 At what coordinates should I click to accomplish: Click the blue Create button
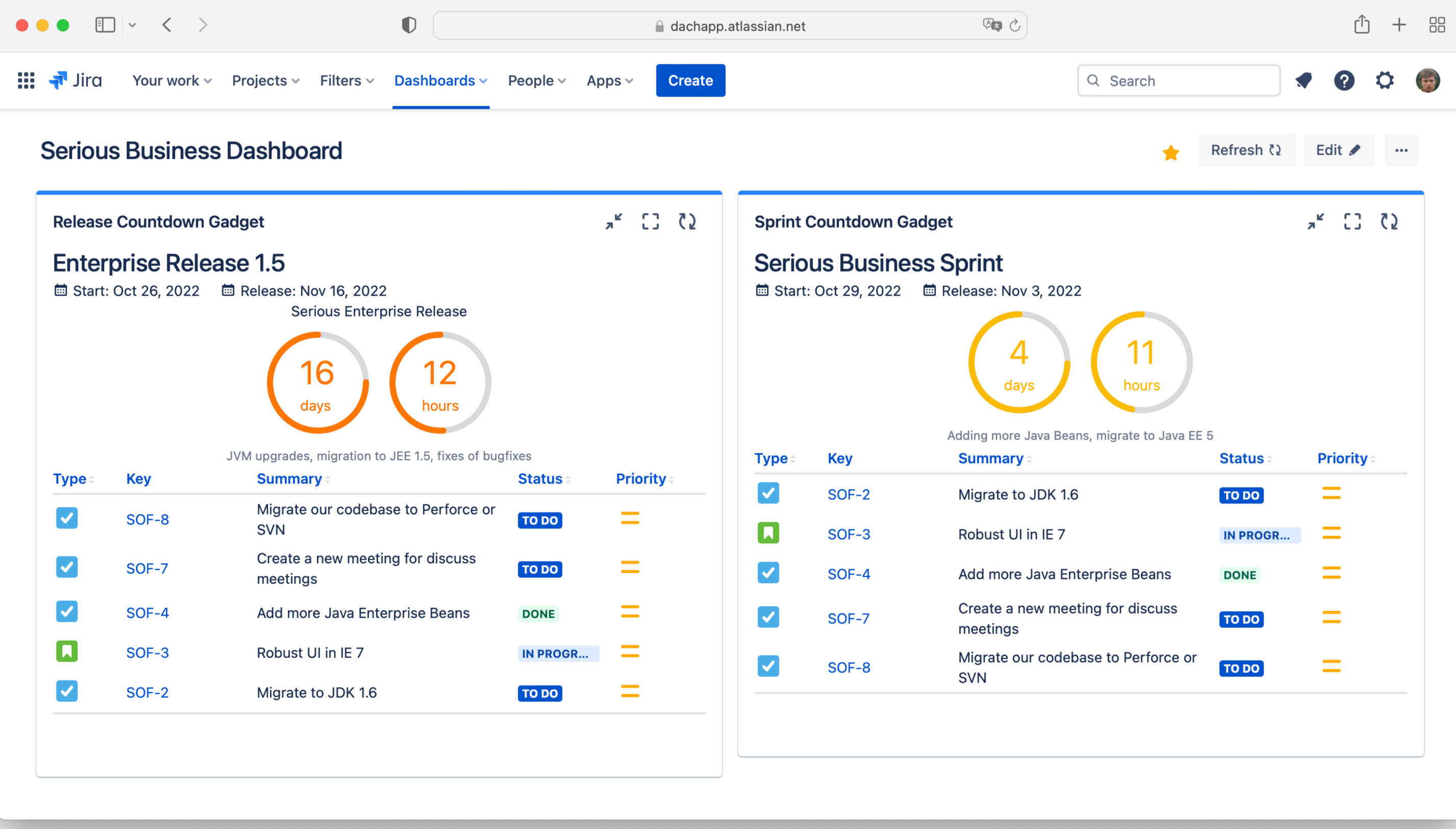[x=690, y=80]
